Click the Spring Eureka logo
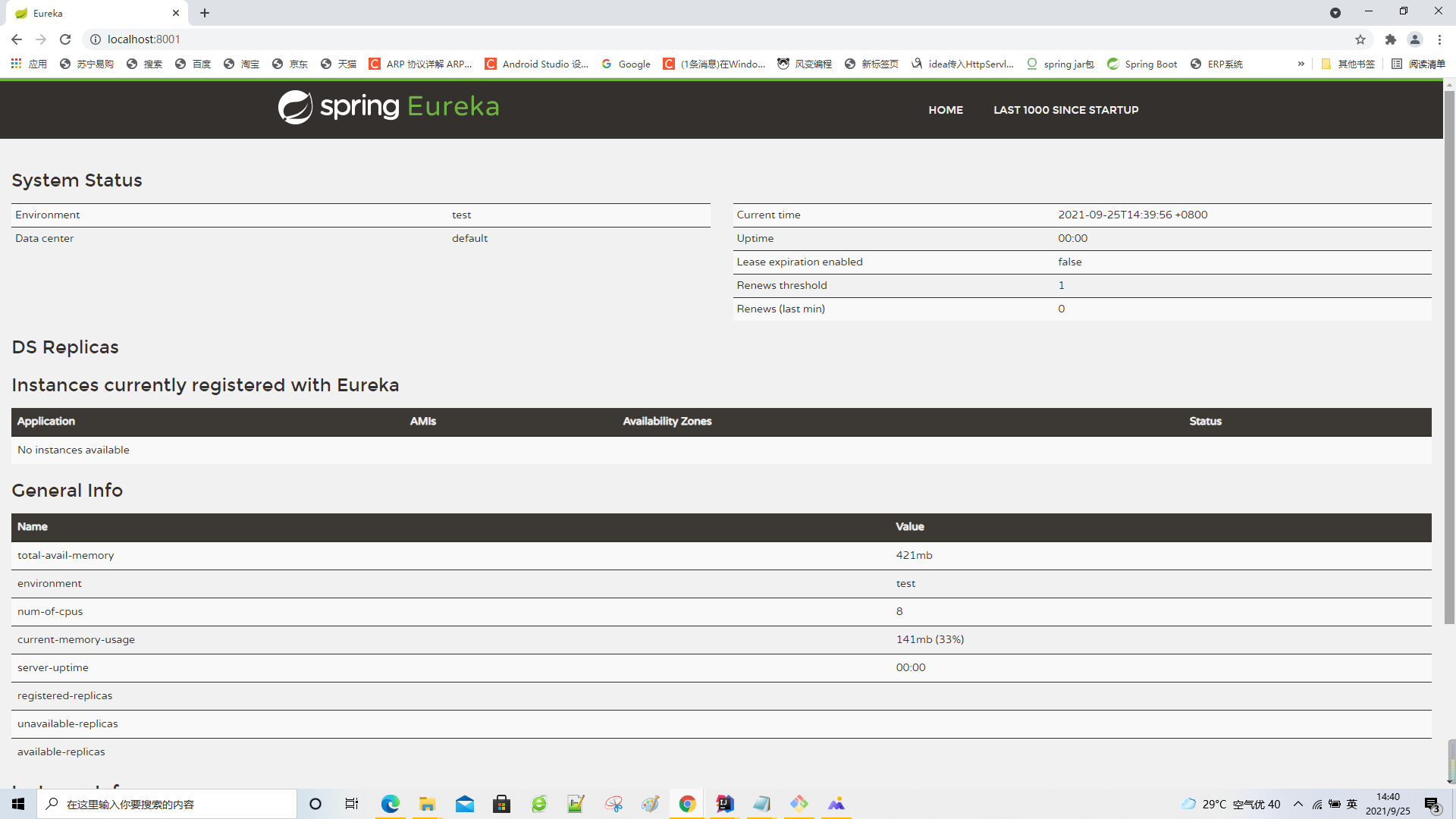This screenshot has width=1456, height=819. tap(388, 108)
